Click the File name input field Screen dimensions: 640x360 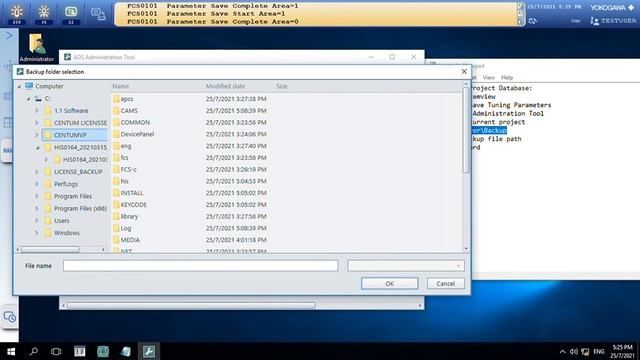tap(200, 266)
